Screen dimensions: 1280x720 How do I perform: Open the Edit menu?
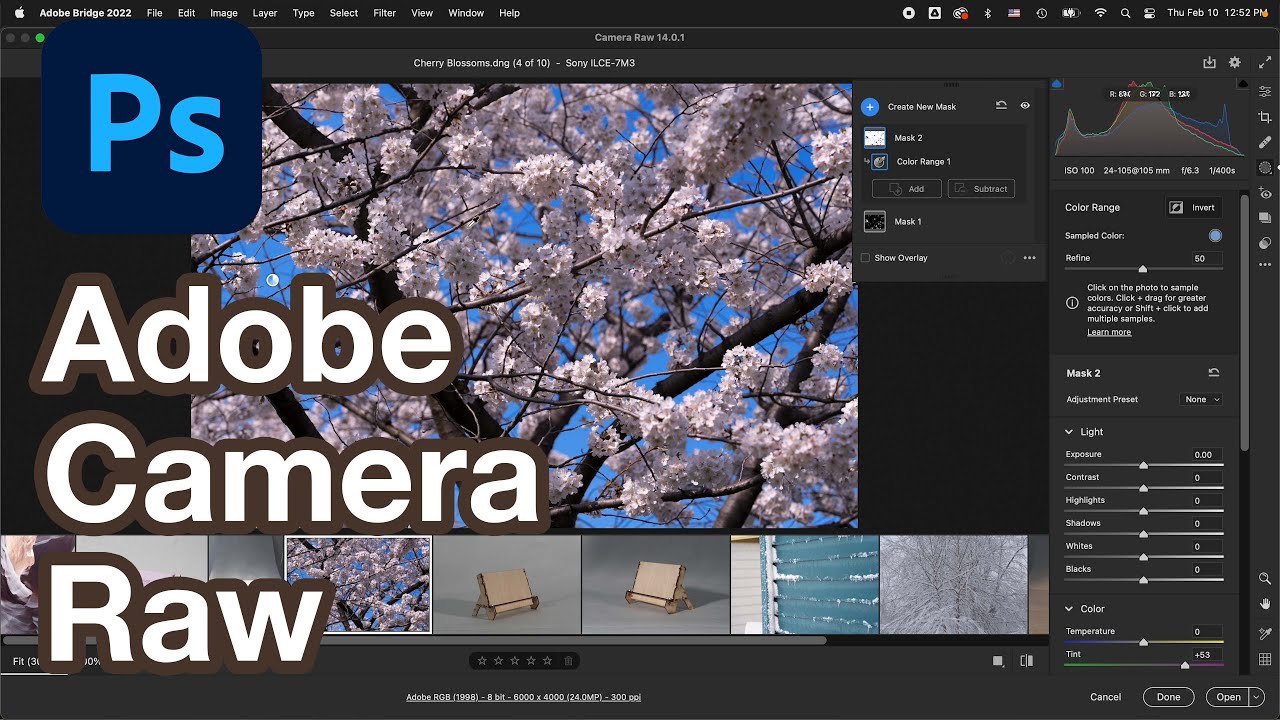186,13
